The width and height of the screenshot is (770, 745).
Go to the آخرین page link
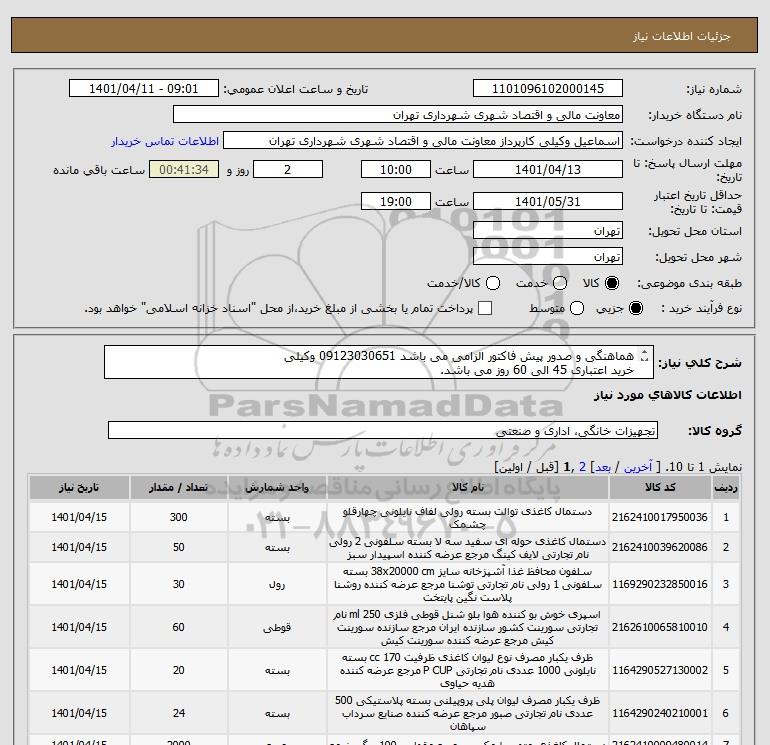[x=638, y=467]
